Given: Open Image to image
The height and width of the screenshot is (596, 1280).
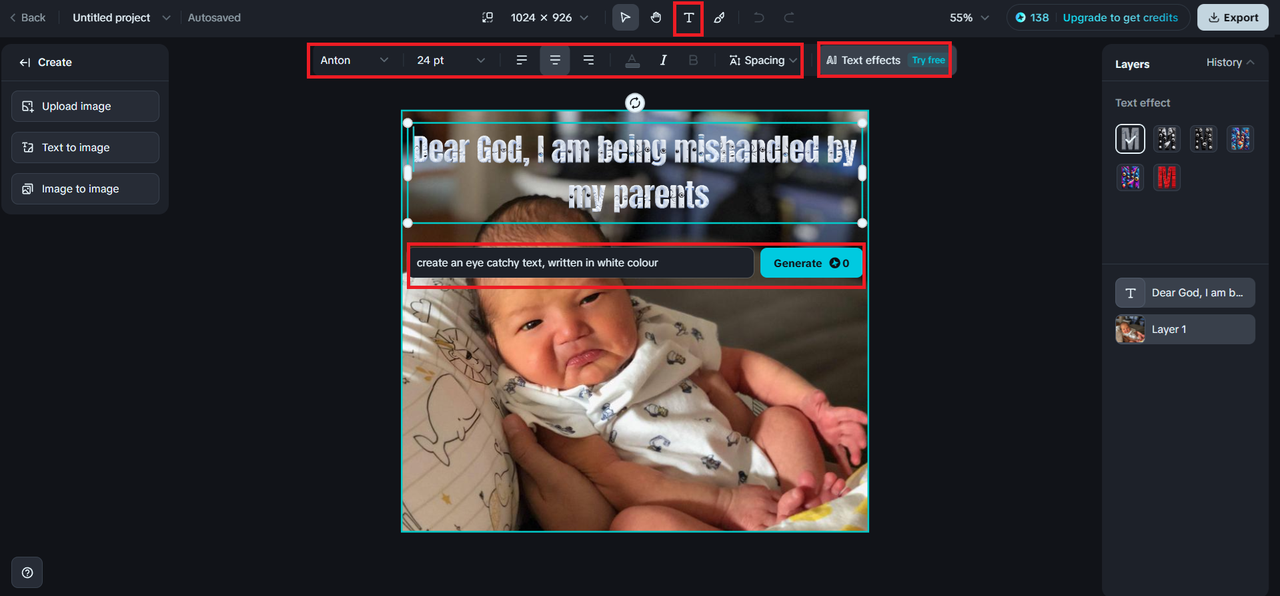Looking at the screenshot, I should pyautogui.click(x=85, y=188).
